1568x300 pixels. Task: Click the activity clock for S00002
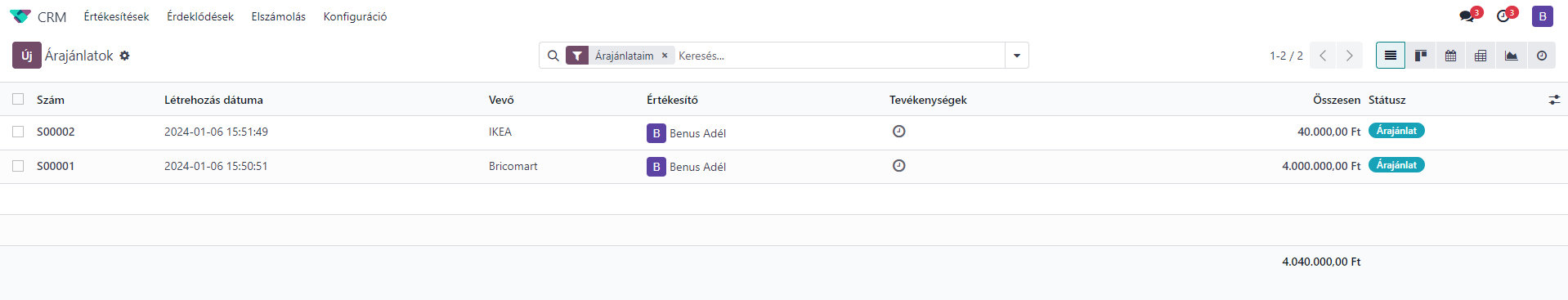pos(898,132)
